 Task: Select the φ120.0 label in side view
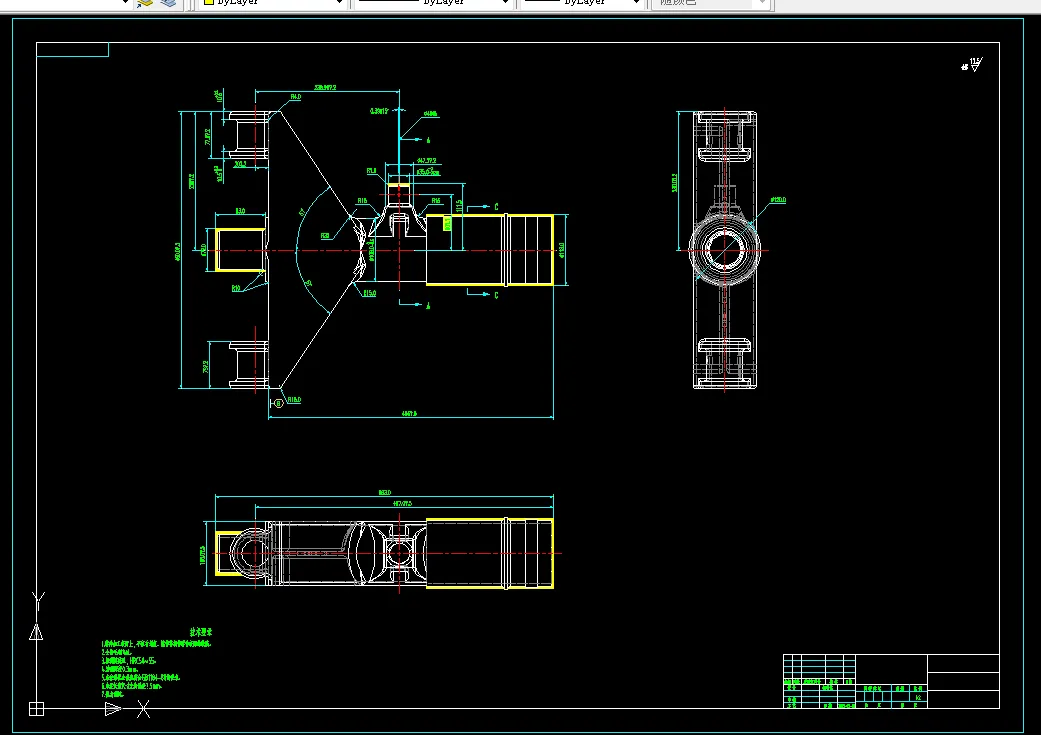coord(778,200)
